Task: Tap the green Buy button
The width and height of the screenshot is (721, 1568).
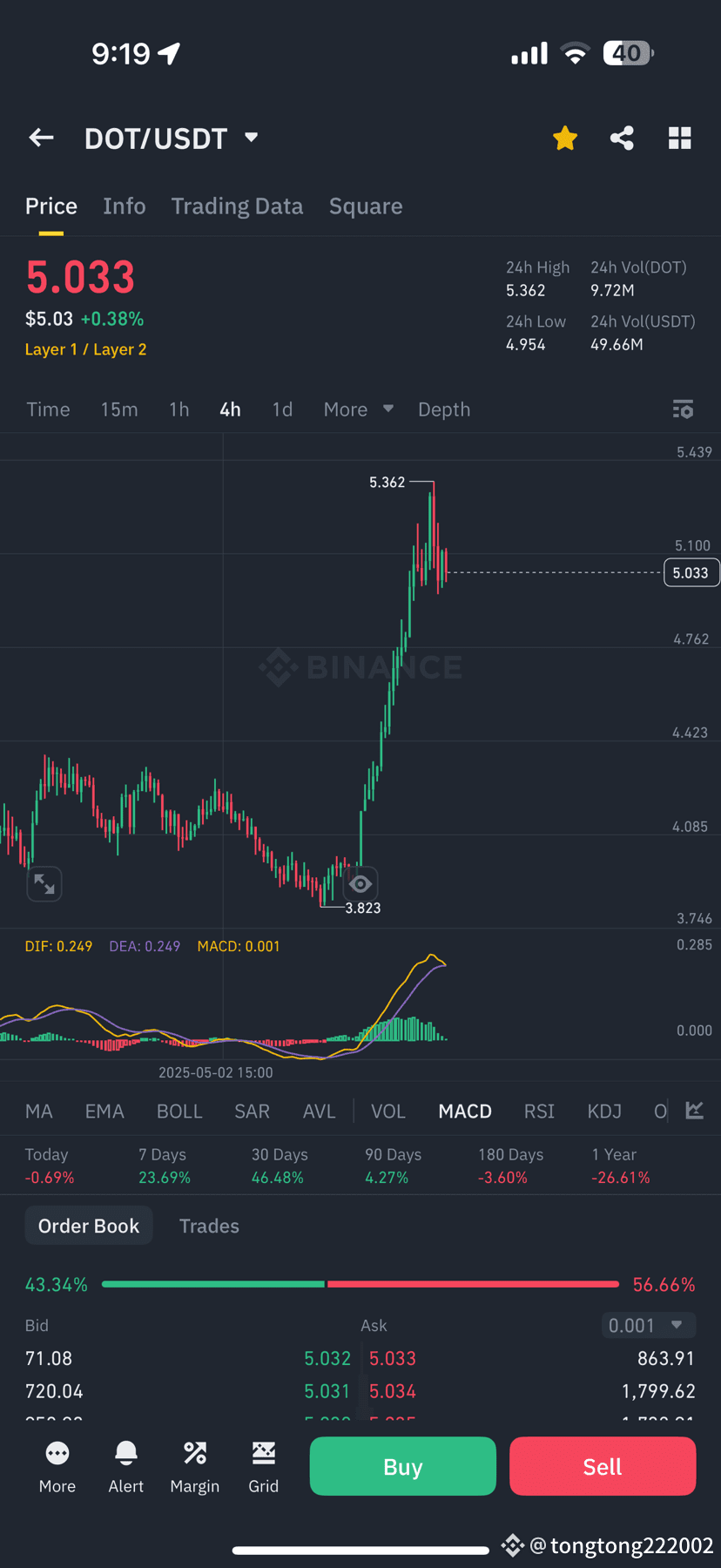Action: pyautogui.click(x=403, y=1466)
